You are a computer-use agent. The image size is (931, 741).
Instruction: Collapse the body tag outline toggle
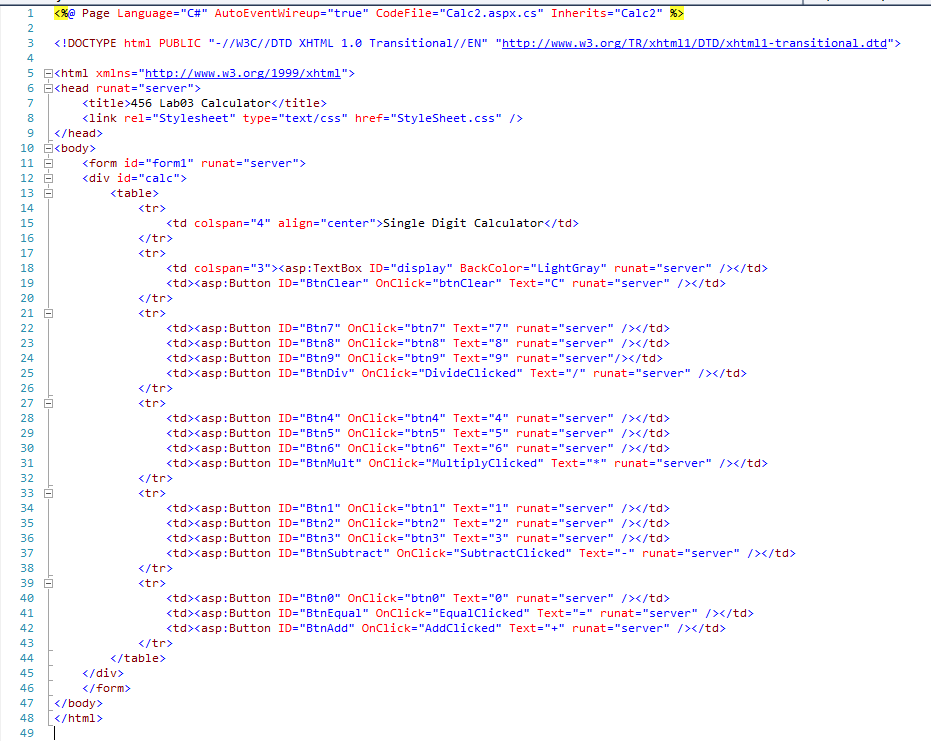[49, 148]
